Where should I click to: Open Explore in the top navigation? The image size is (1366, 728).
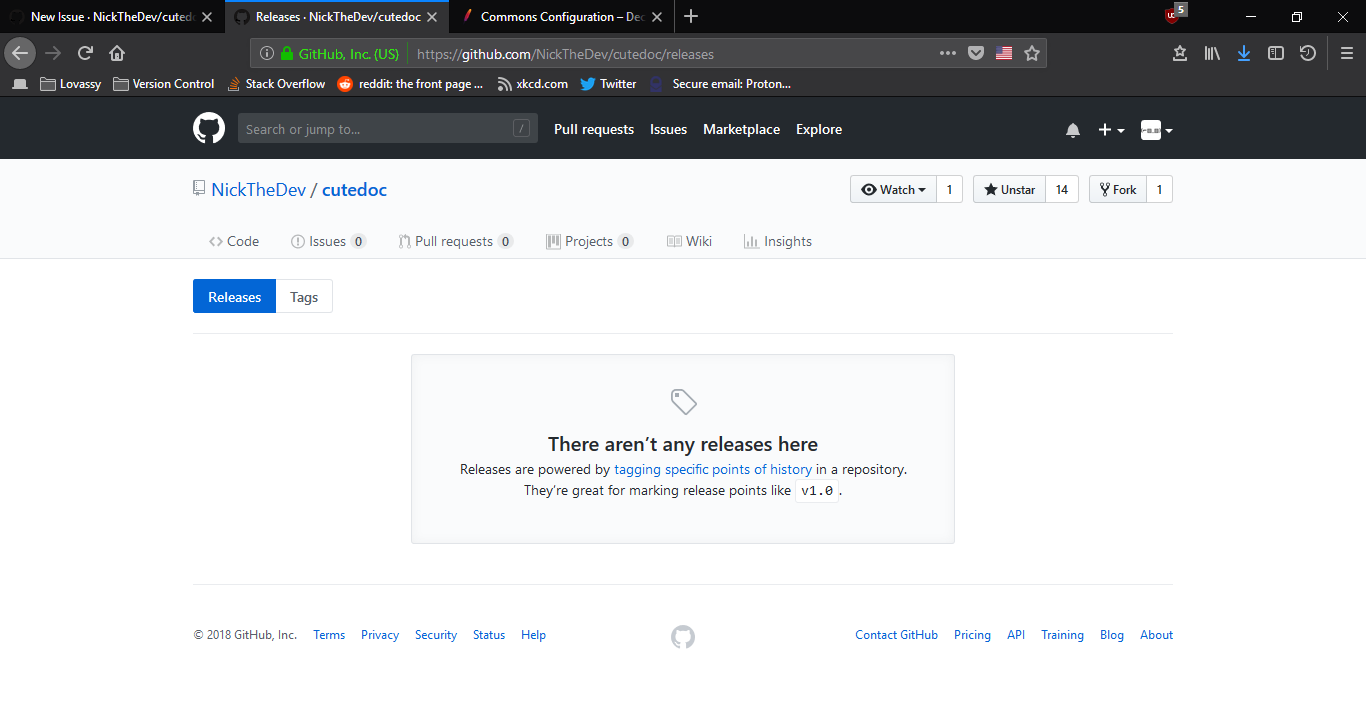coord(819,130)
